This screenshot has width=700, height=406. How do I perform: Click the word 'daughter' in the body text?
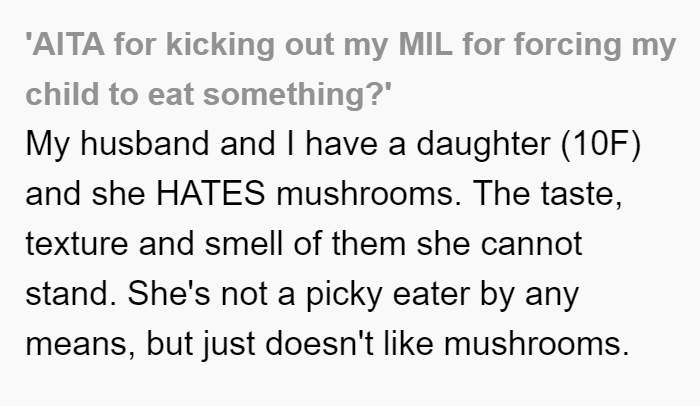[x=483, y=145]
